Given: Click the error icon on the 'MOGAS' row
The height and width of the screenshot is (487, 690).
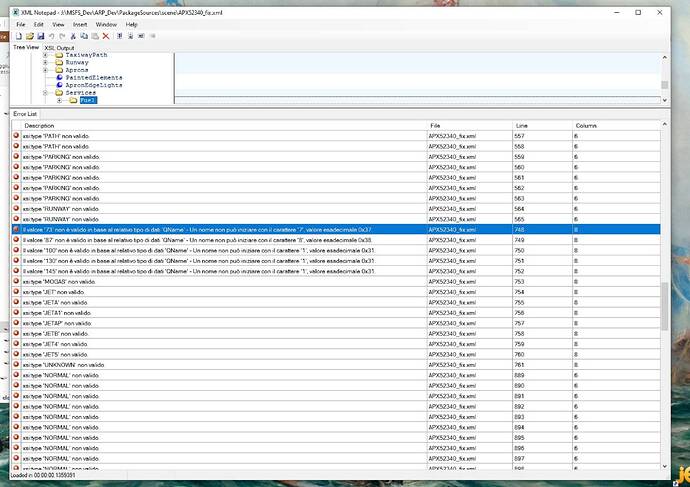Looking at the screenshot, I should click(16, 281).
